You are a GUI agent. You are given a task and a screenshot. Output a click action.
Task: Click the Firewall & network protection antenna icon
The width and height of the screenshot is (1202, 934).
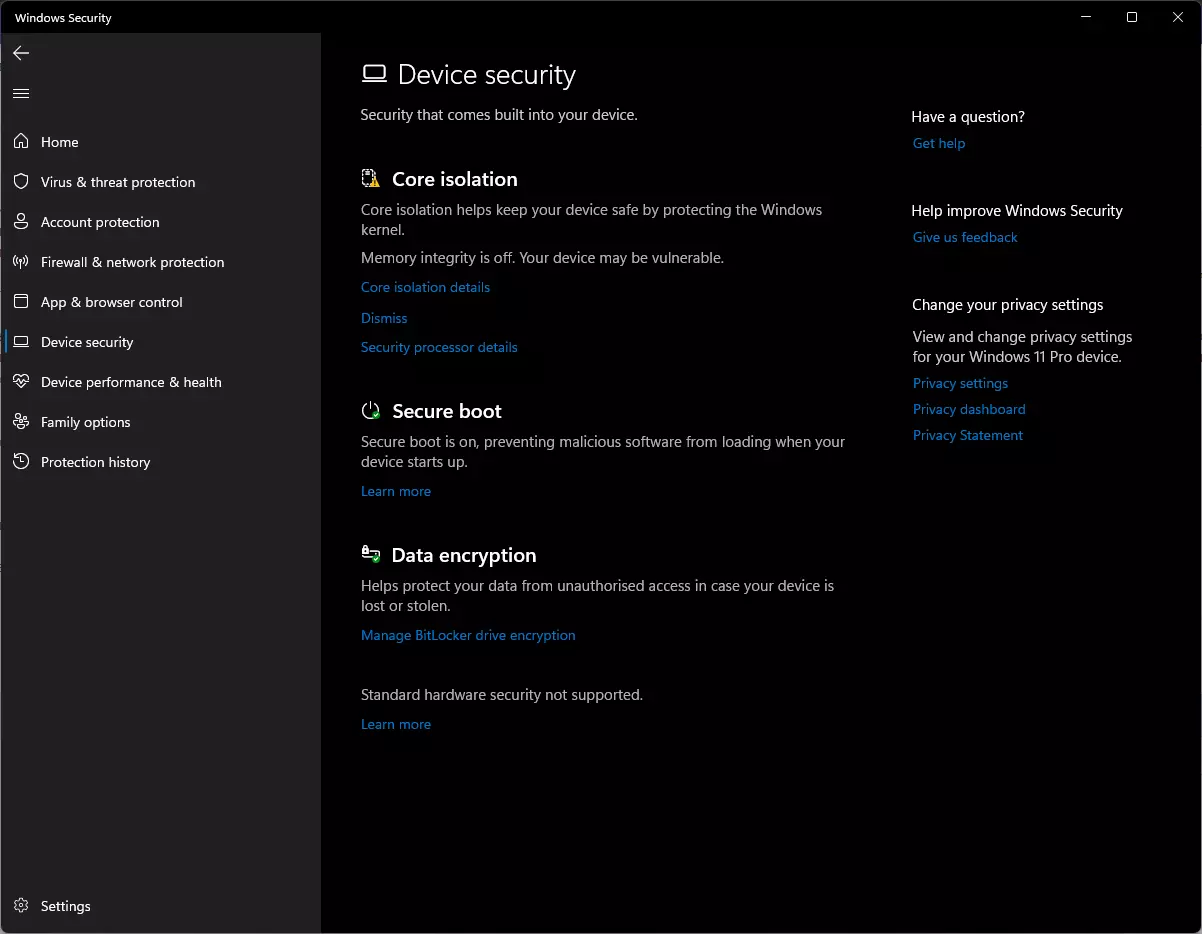pyautogui.click(x=21, y=262)
